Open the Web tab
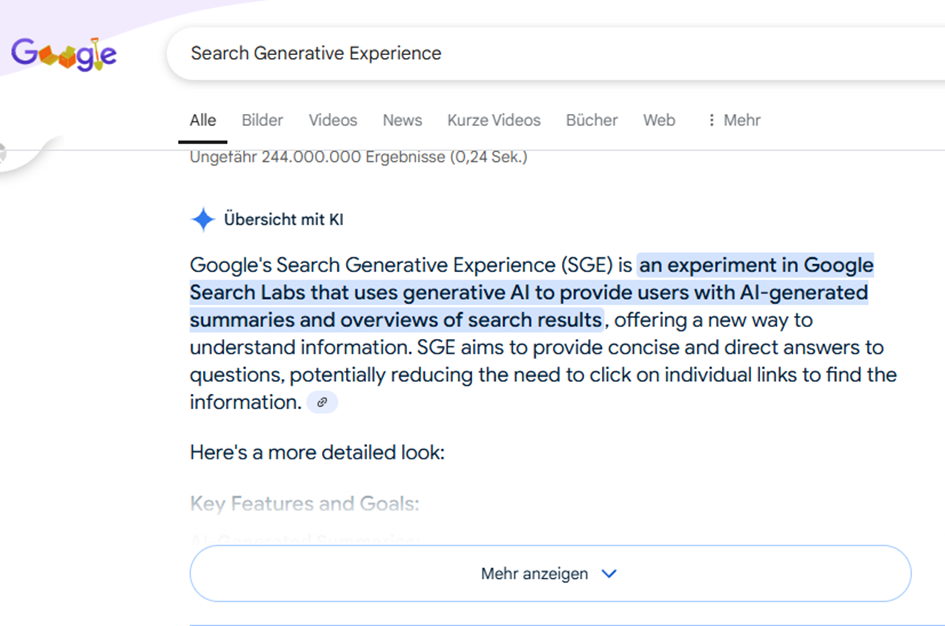 click(x=659, y=121)
